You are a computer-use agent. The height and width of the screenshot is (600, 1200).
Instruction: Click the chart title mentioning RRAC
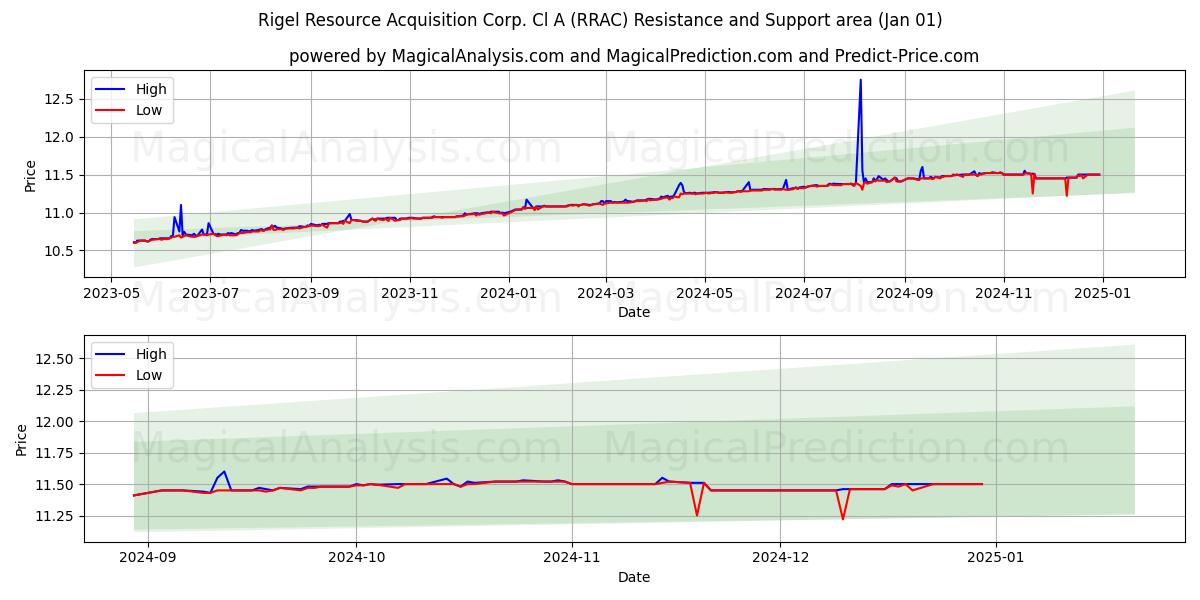click(x=600, y=20)
